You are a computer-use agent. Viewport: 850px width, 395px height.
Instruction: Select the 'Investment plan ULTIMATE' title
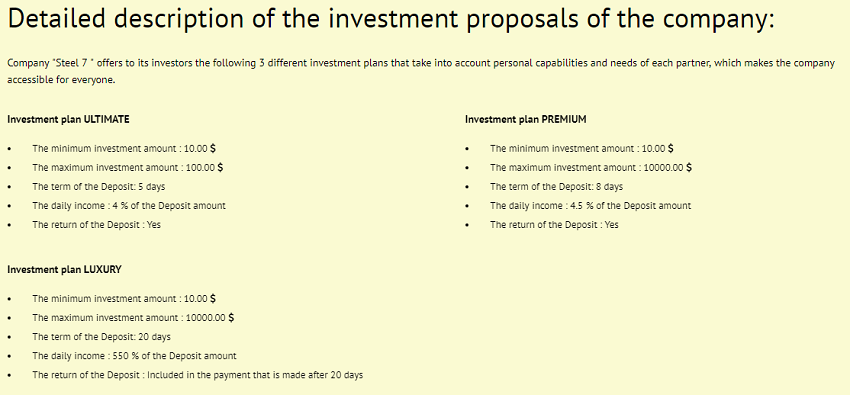[x=68, y=120]
